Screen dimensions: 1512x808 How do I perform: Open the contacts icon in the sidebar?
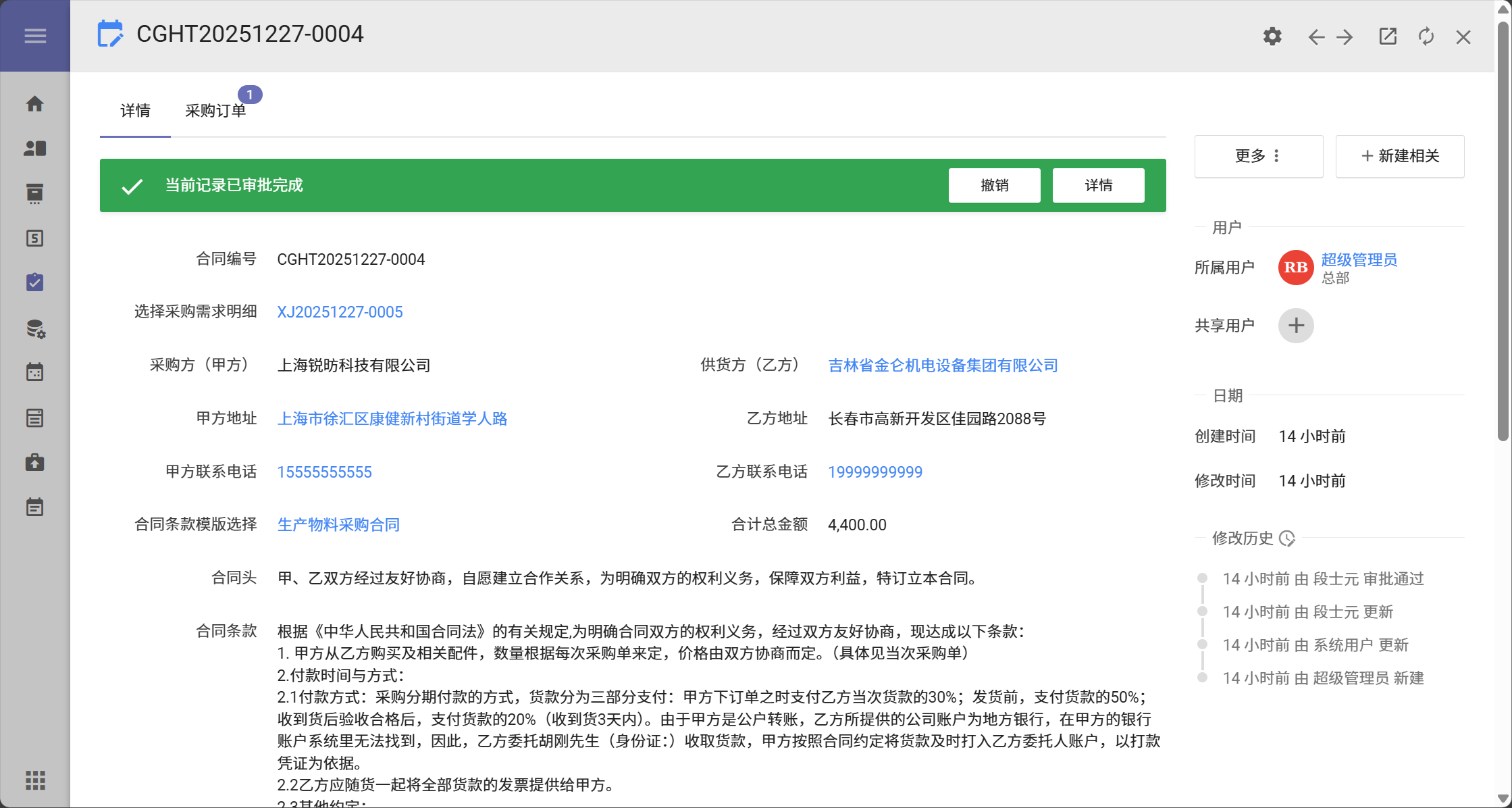click(35, 149)
